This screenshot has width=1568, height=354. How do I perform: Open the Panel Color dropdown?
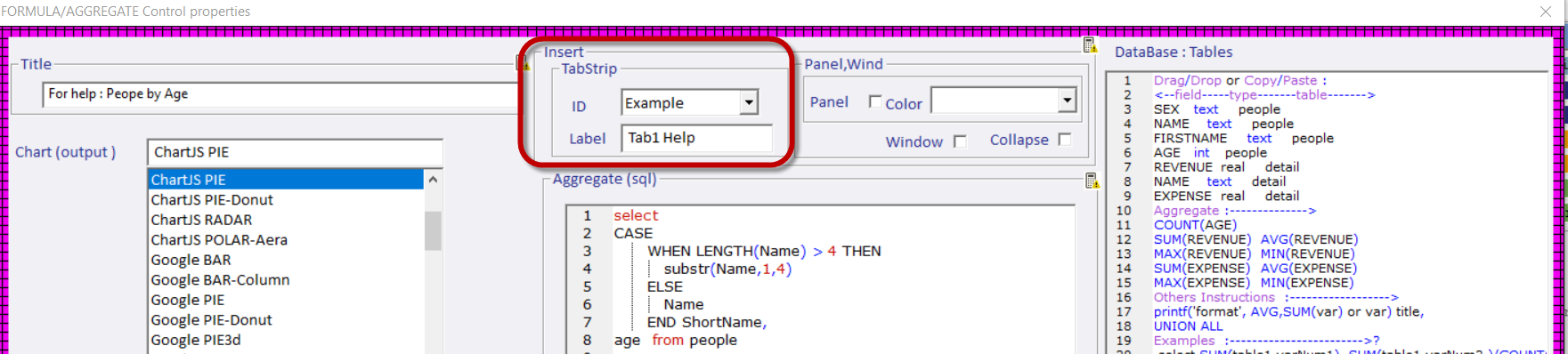coord(1068,101)
